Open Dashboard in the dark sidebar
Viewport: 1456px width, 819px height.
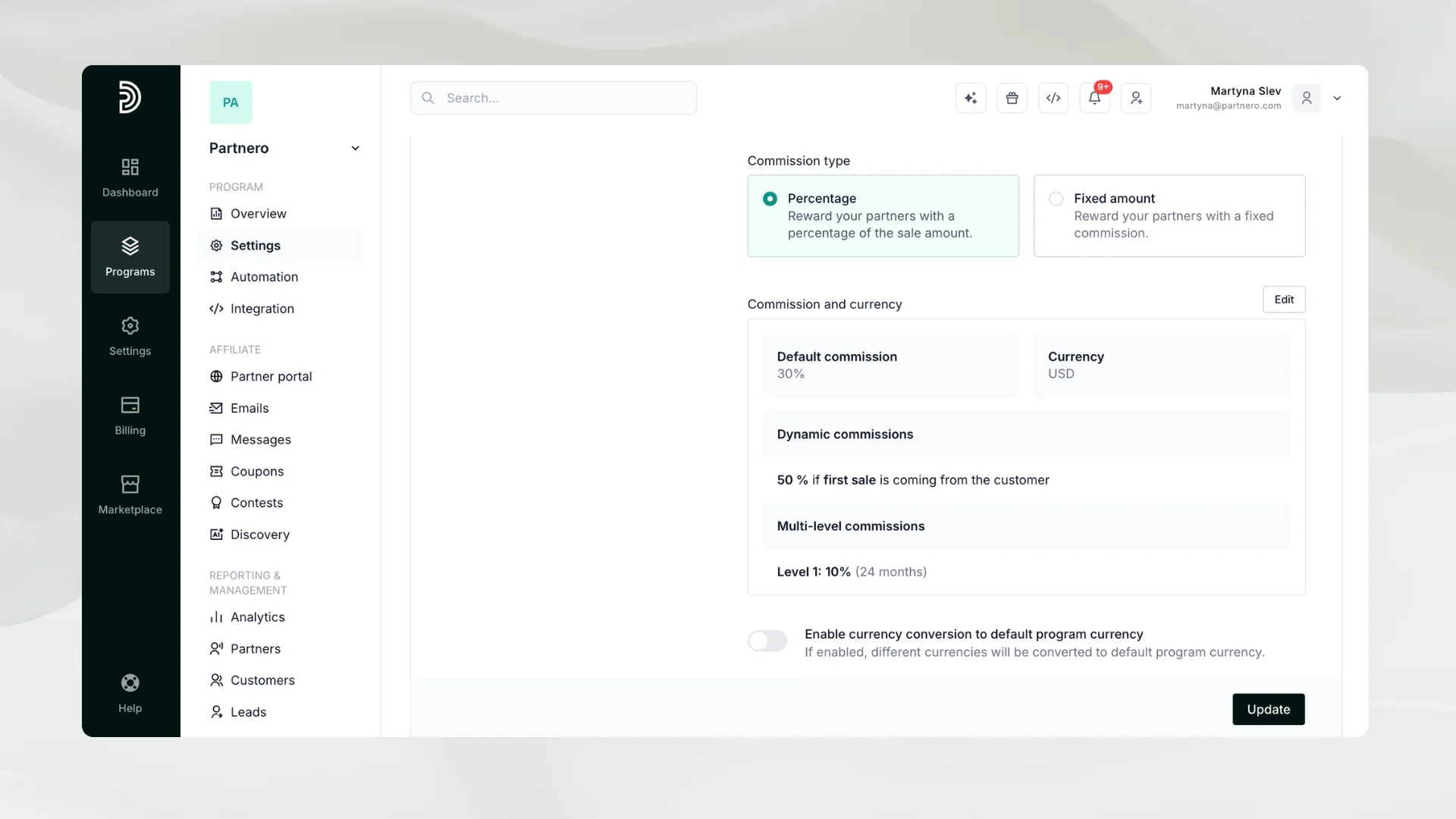130,177
